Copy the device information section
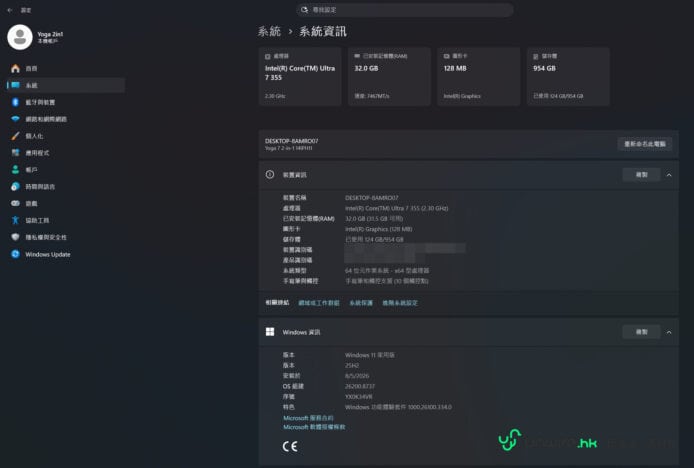This screenshot has height=468, width=694. pos(641,175)
